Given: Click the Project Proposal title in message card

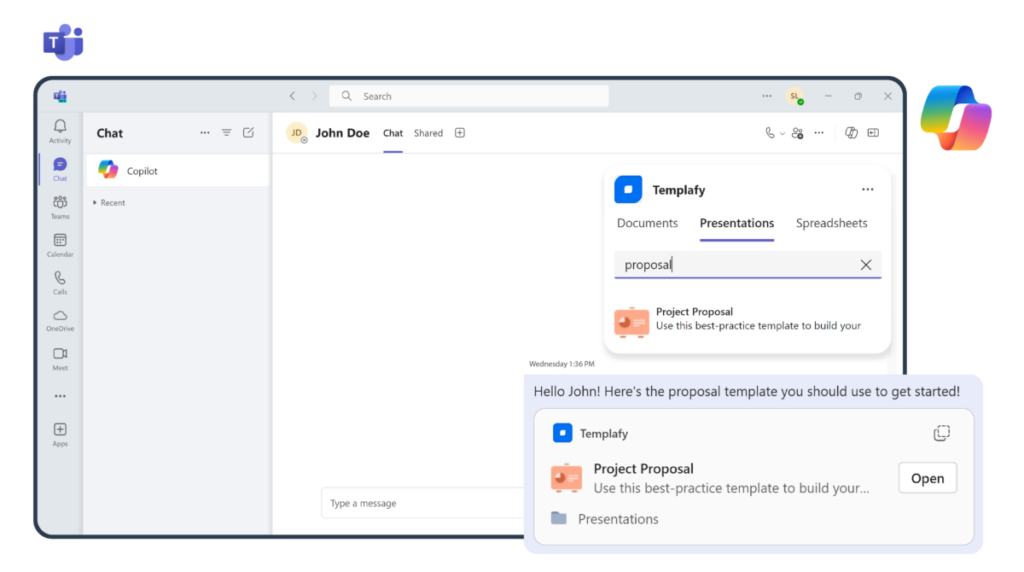Looking at the screenshot, I should (643, 468).
